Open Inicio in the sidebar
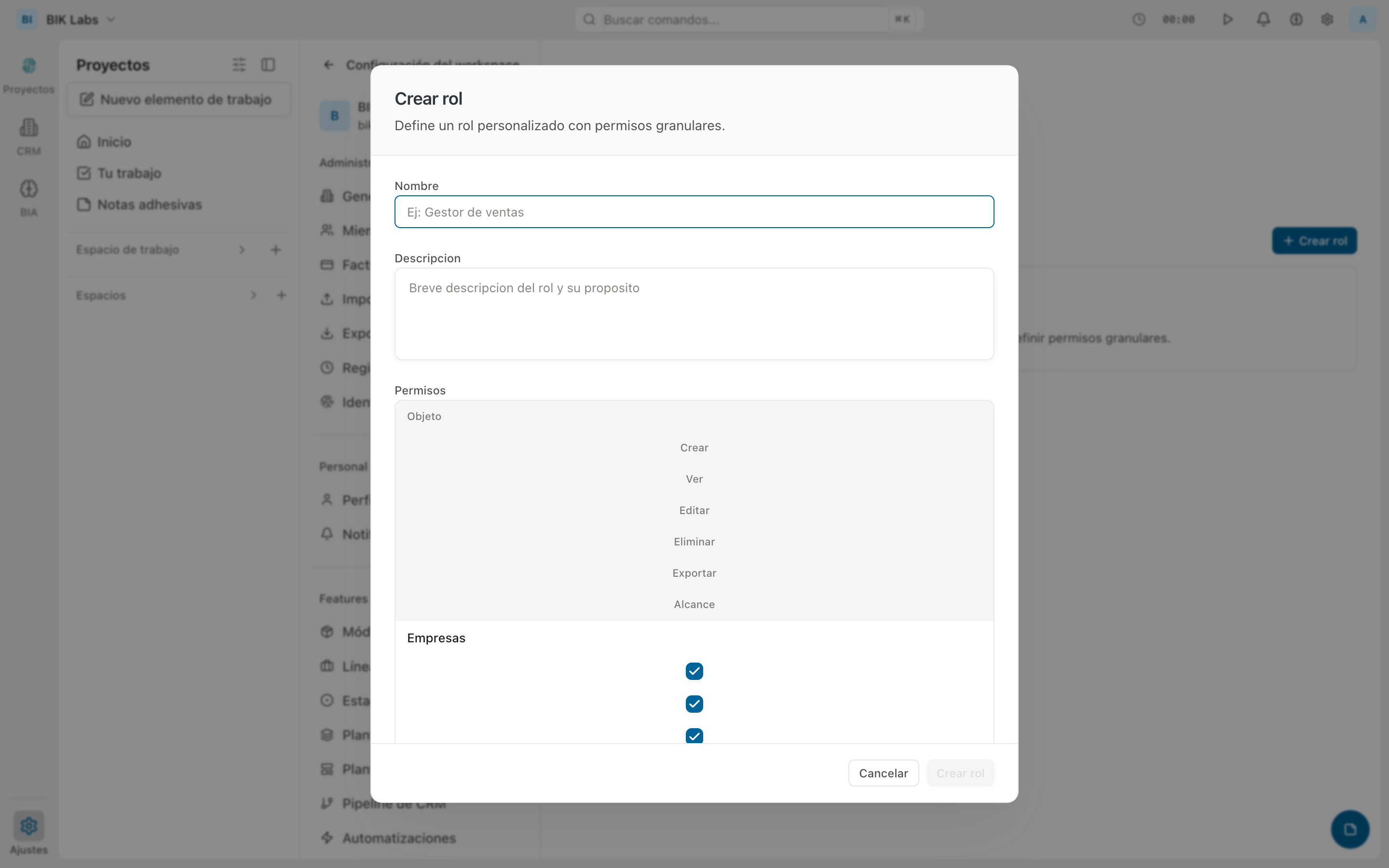The height and width of the screenshot is (868, 1389). pyautogui.click(x=114, y=142)
